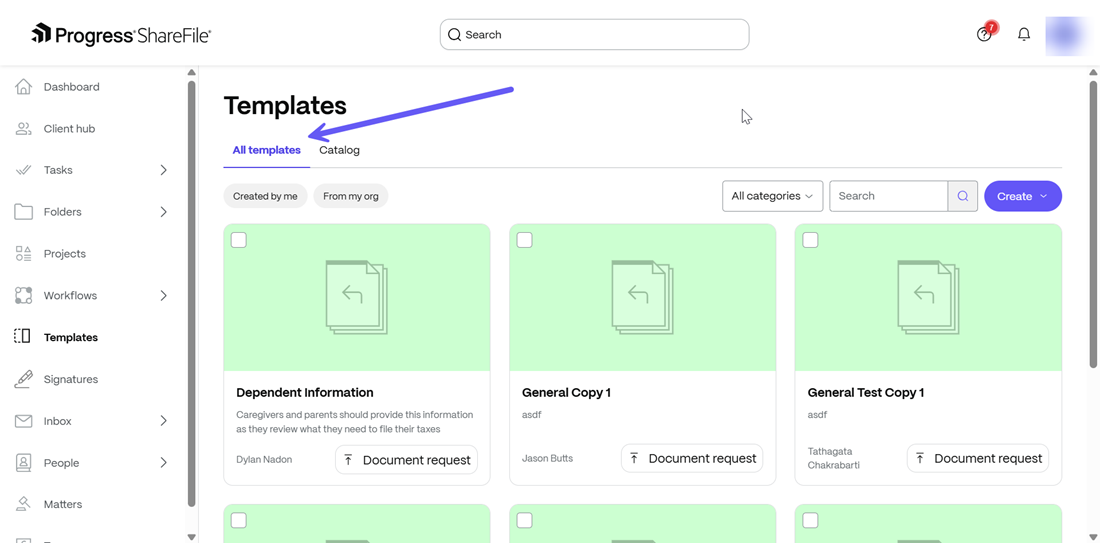The image size is (1100, 543).
Task: Open Dashboard in the sidebar
Action: pyautogui.click(x=72, y=87)
